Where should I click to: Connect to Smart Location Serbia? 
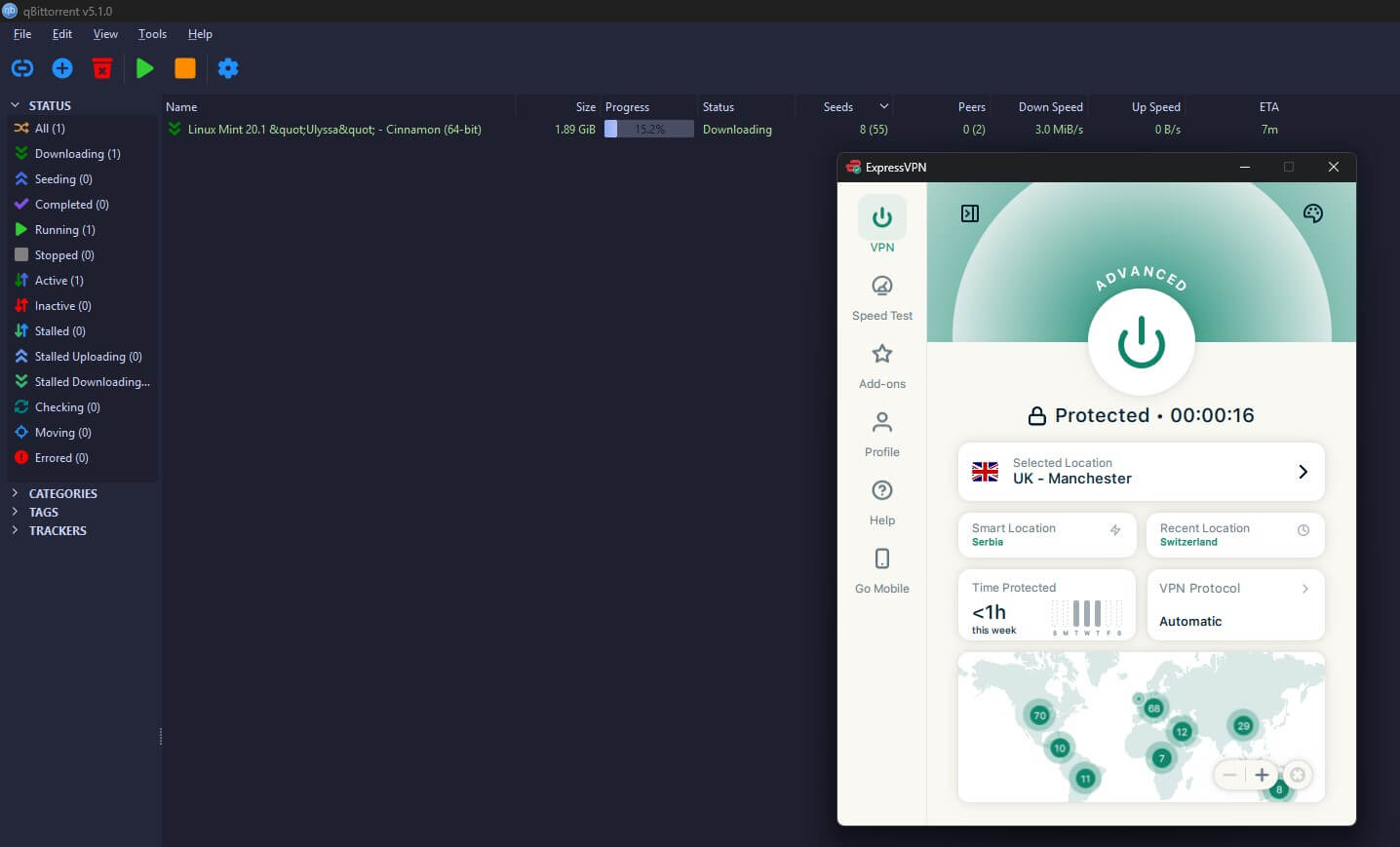(1047, 535)
